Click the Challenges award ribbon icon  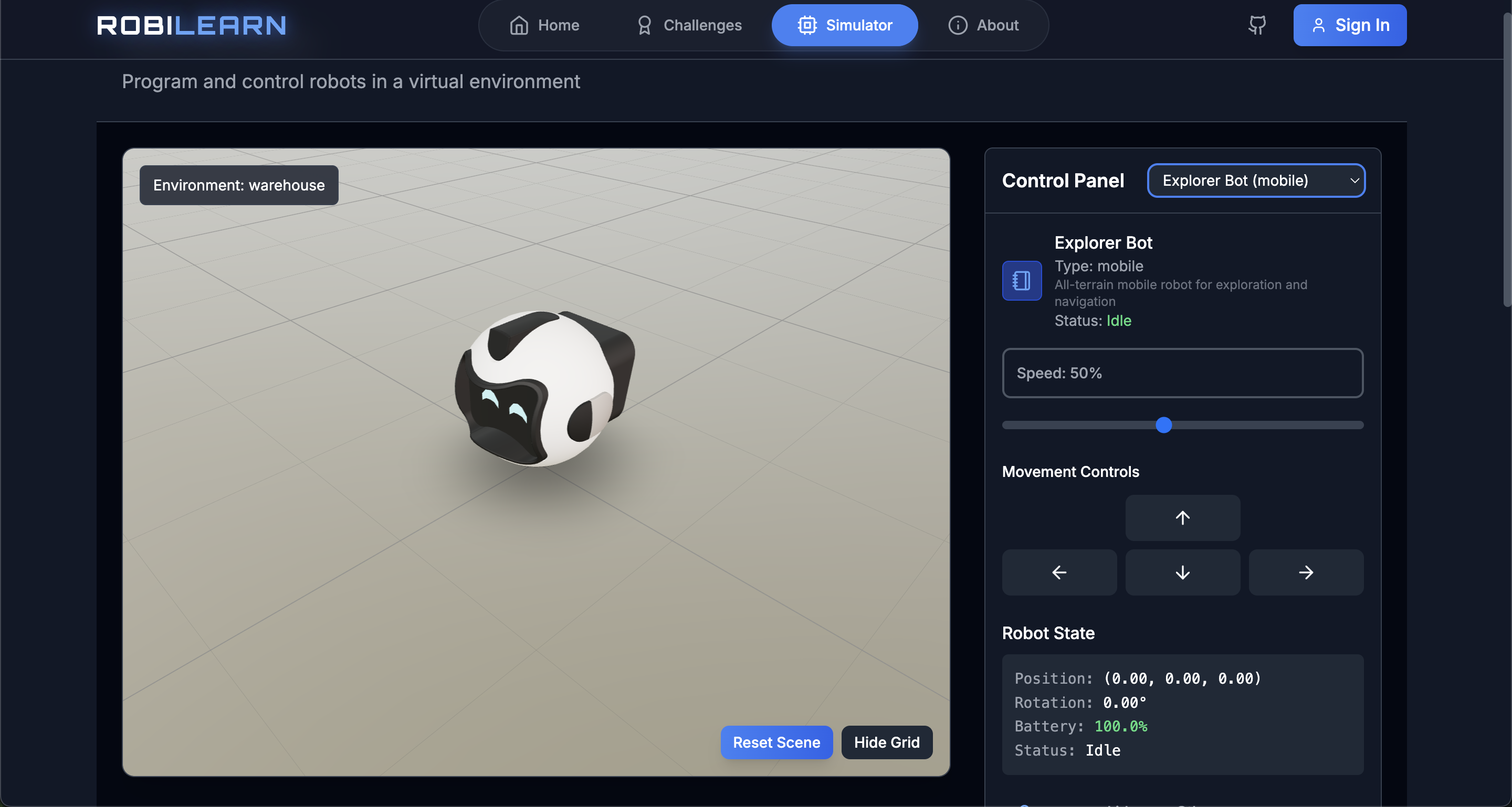[644, 25]
